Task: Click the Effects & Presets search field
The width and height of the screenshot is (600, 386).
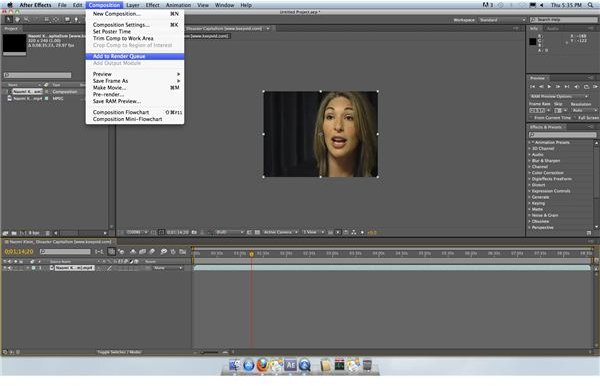Action: (562, 135)
